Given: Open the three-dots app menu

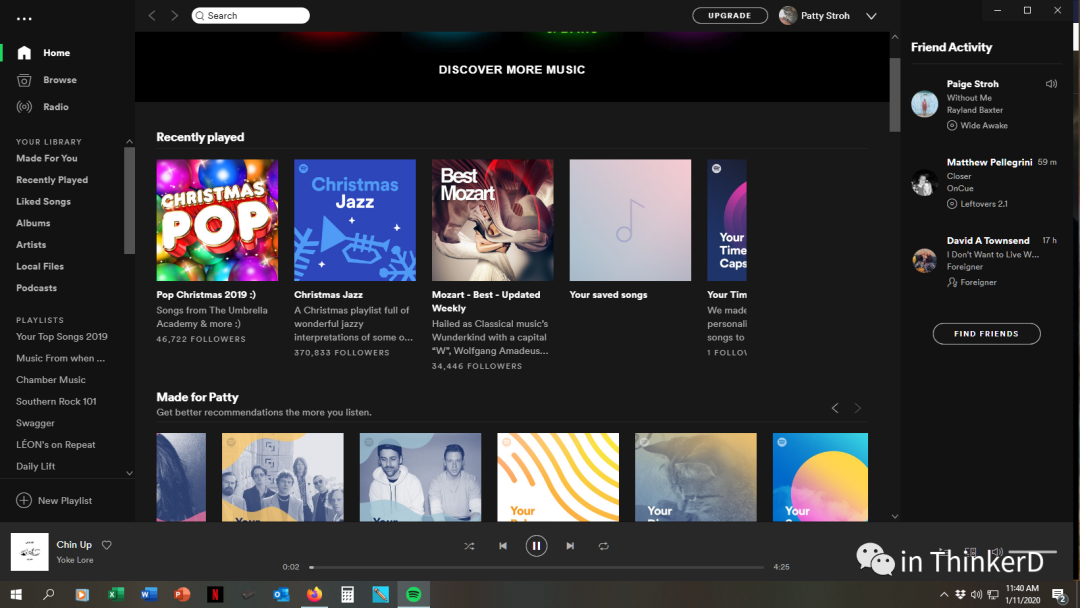Looking at the screenshot, I should [24, 19].
